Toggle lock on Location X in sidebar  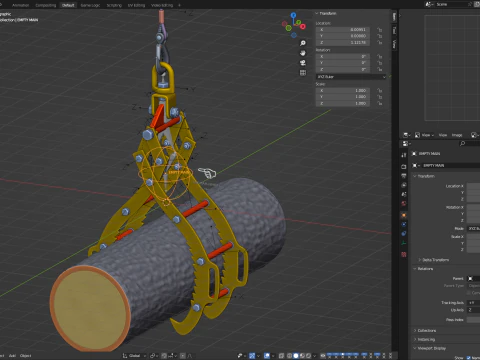pos(380,30)
